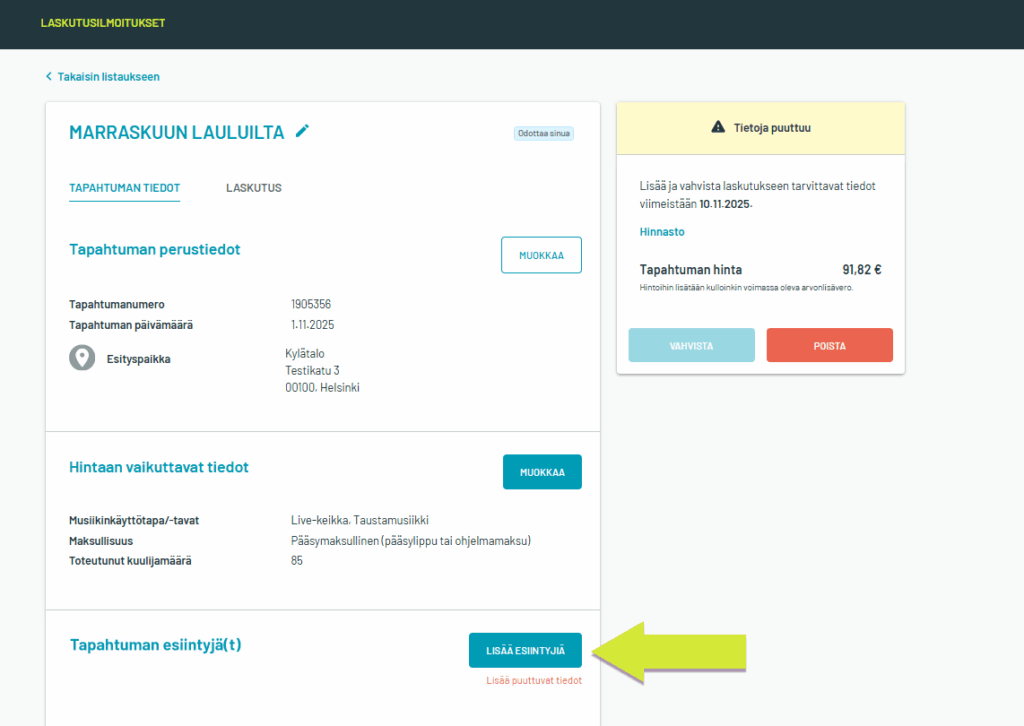Click the event price 91,82 €
The width and height of the screenshot is (1024, 726).
coord(861,270)
